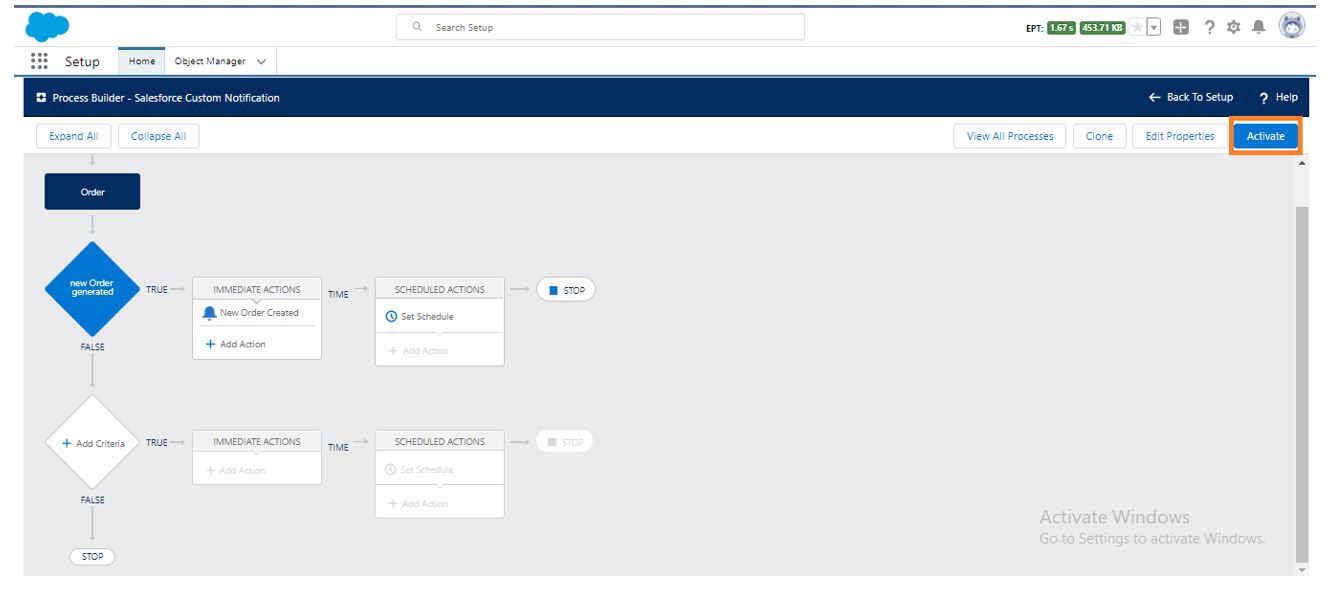Select the new Order generated criteria diamond
Screen dimensions: 1330x594
point(92,289)
